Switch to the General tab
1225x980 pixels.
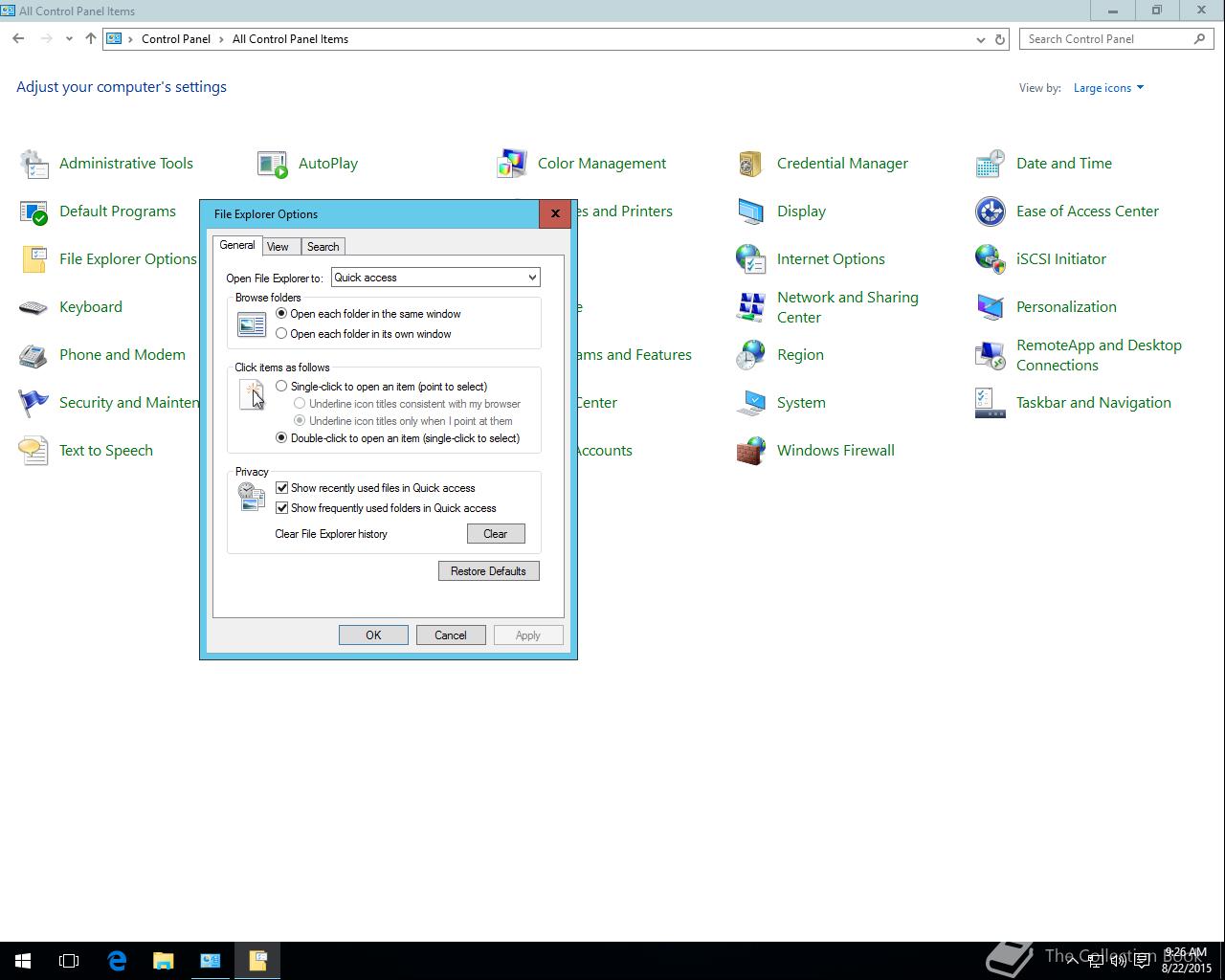tap(237, 245)
